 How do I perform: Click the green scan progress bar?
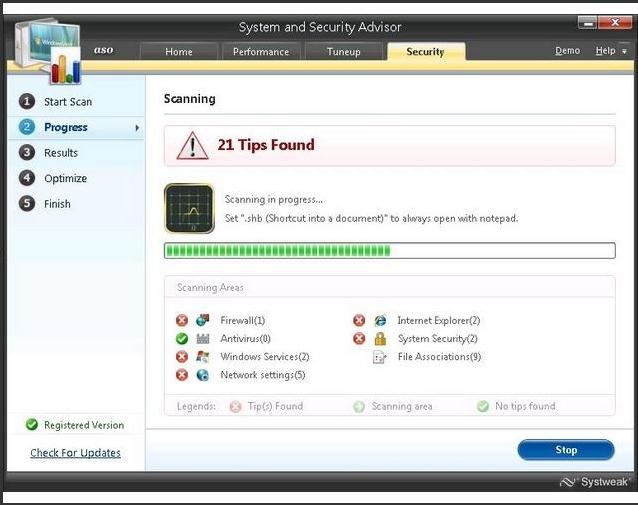[390, 250]
